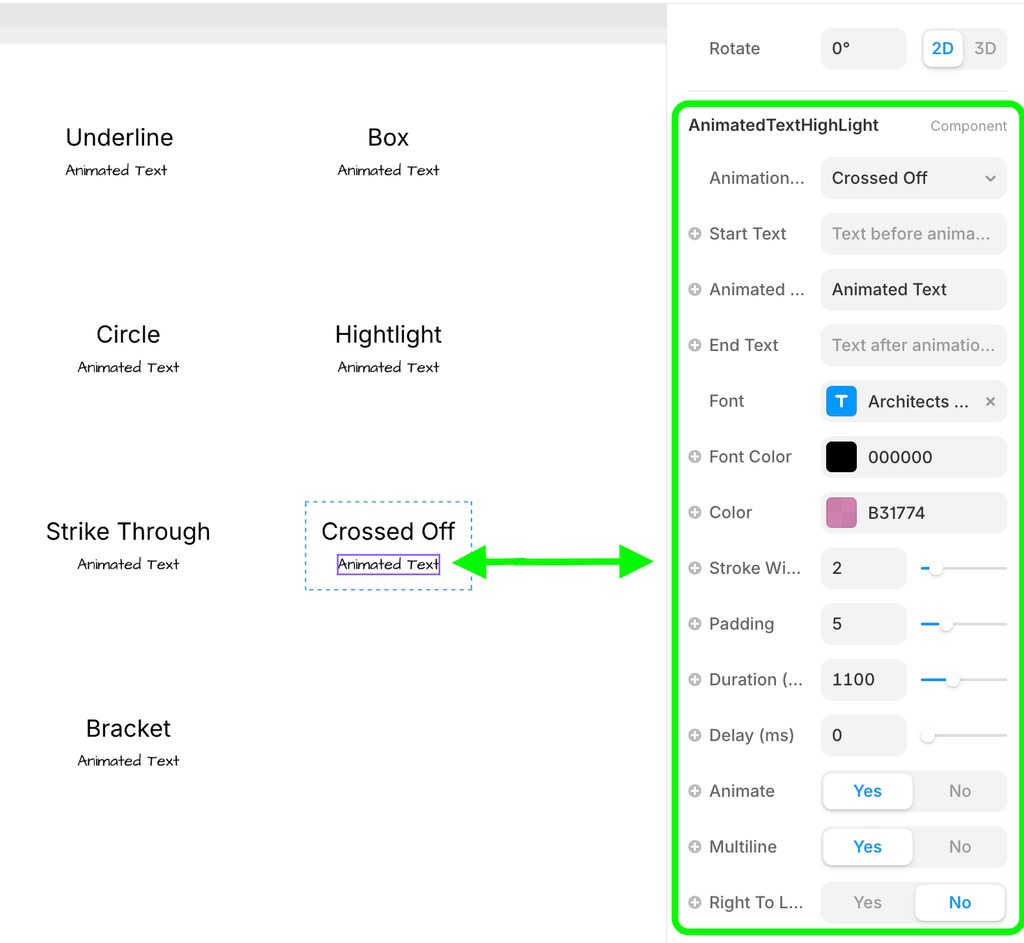1024x943 pixels.
Task: Set Right To Left to Yes
Action: [867, 903]
